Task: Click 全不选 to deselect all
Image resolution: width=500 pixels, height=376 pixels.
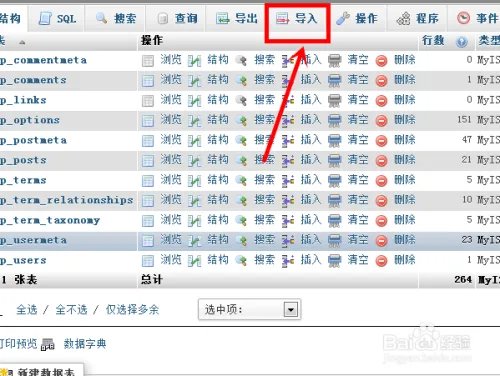Action: [71, 310]
